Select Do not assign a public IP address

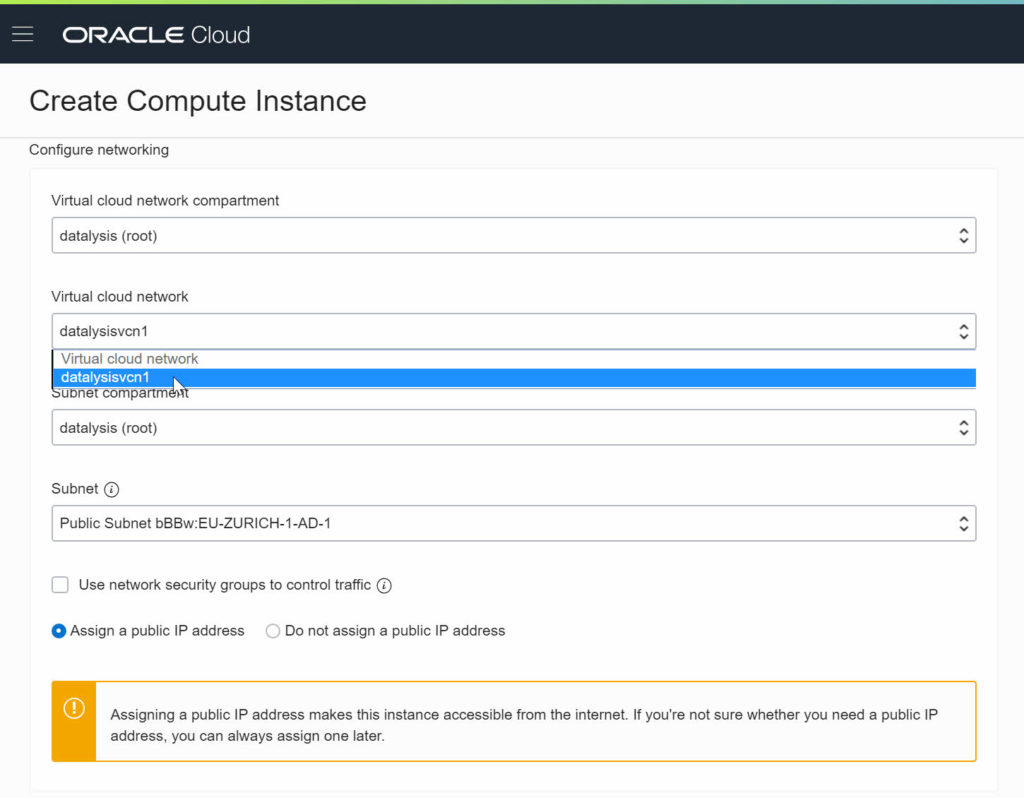(273, 631)
